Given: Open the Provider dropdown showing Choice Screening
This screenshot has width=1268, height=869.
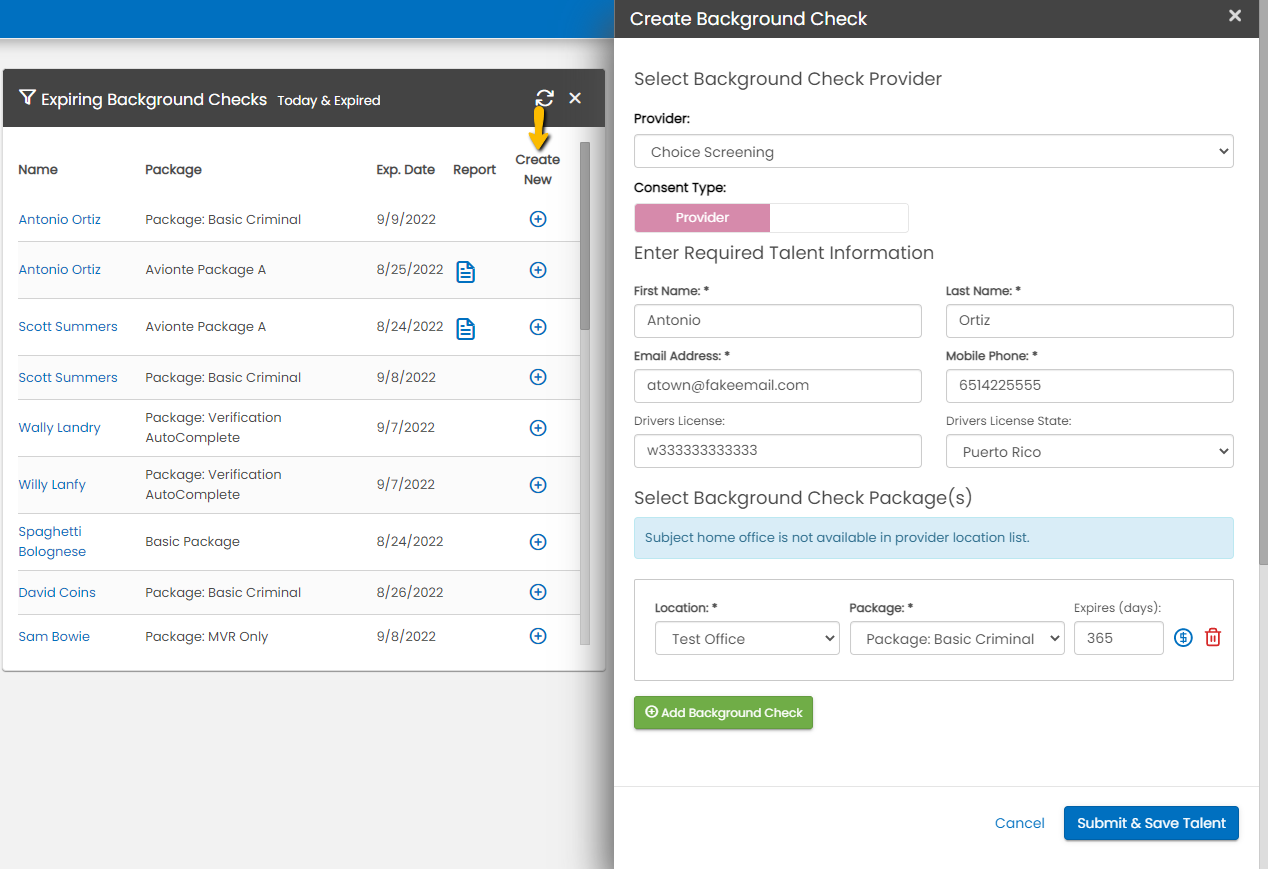Looking at the screenshot, I should click(933, 152).
